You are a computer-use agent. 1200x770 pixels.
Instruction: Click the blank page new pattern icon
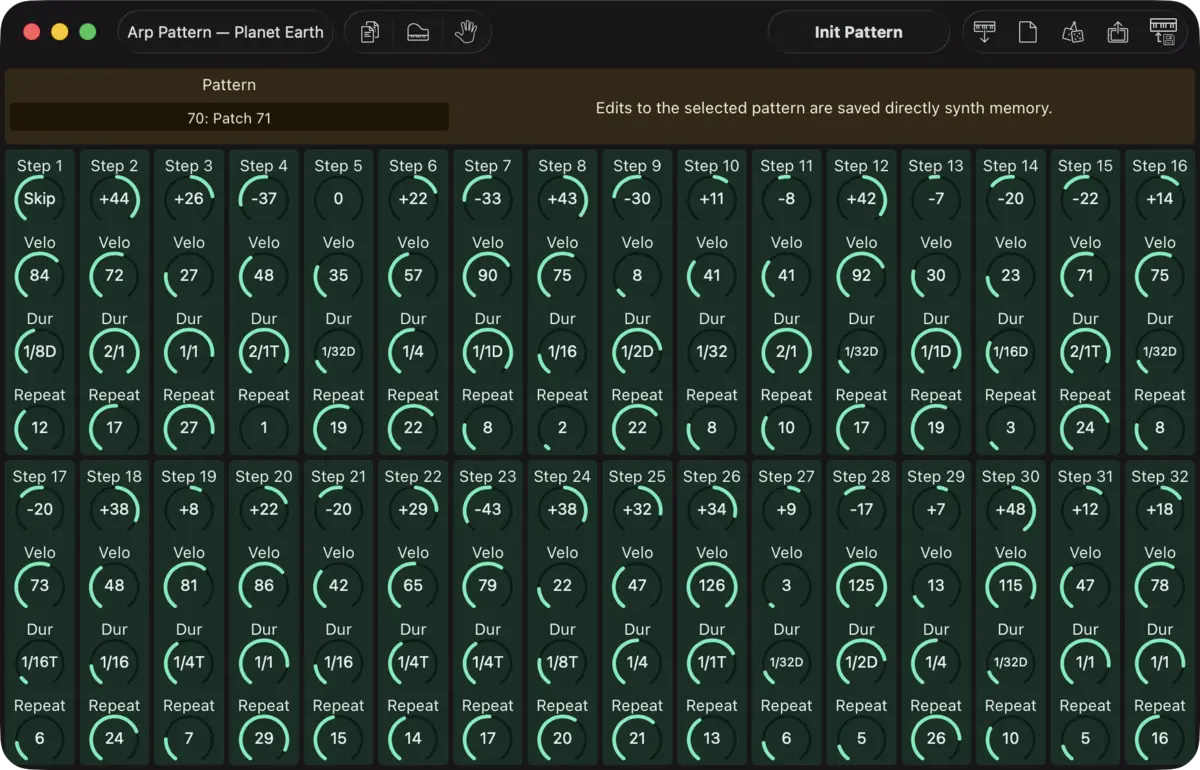tap(1027, 32)
